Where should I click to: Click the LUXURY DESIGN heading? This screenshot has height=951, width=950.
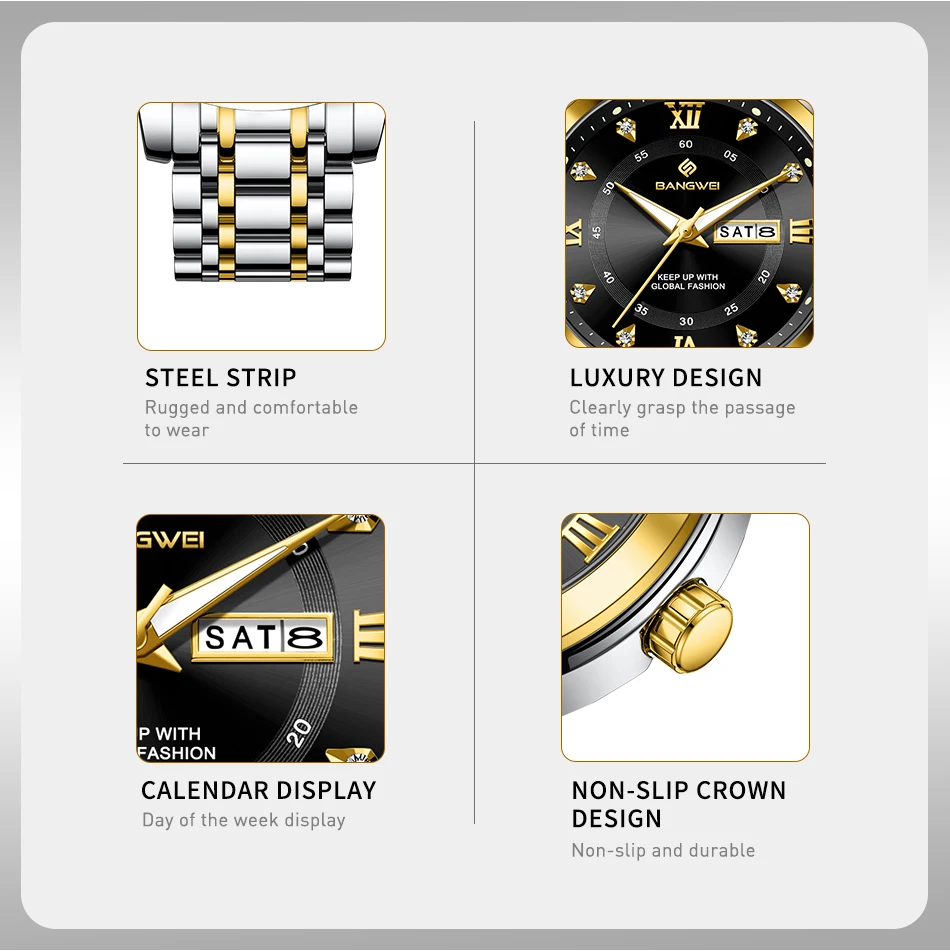pos(665,378)
